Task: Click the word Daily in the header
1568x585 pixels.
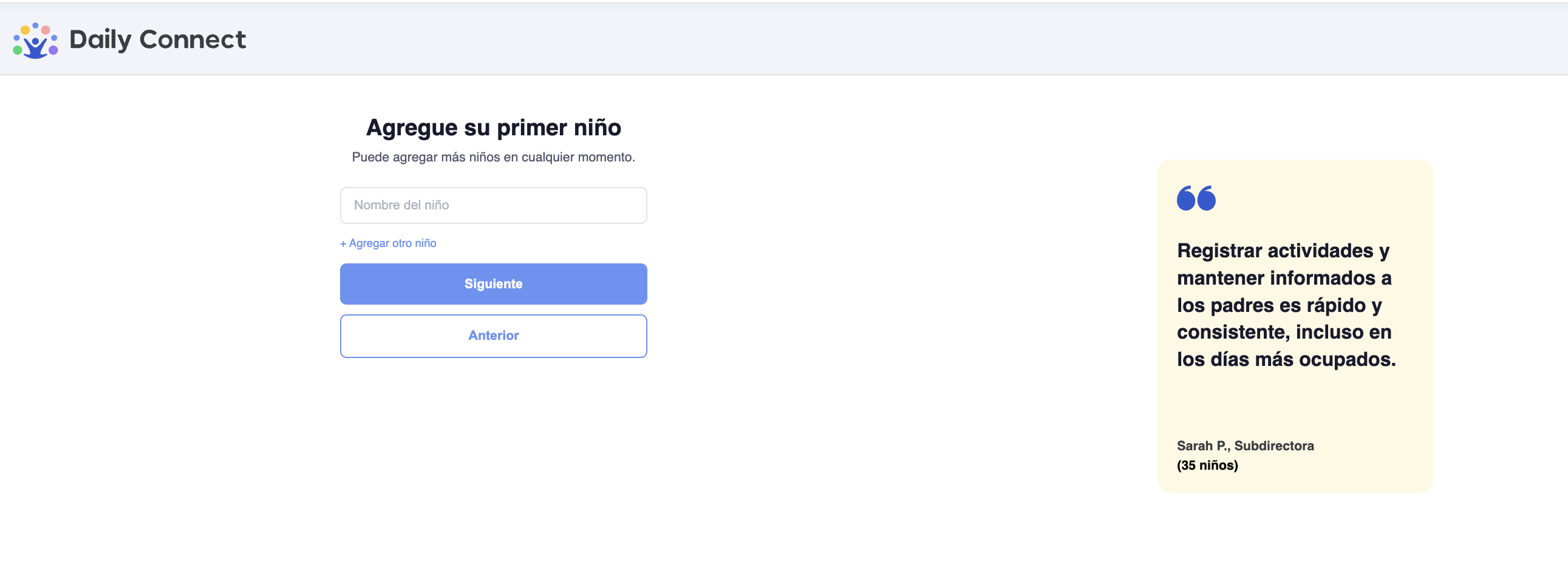Action: point(100,39)
